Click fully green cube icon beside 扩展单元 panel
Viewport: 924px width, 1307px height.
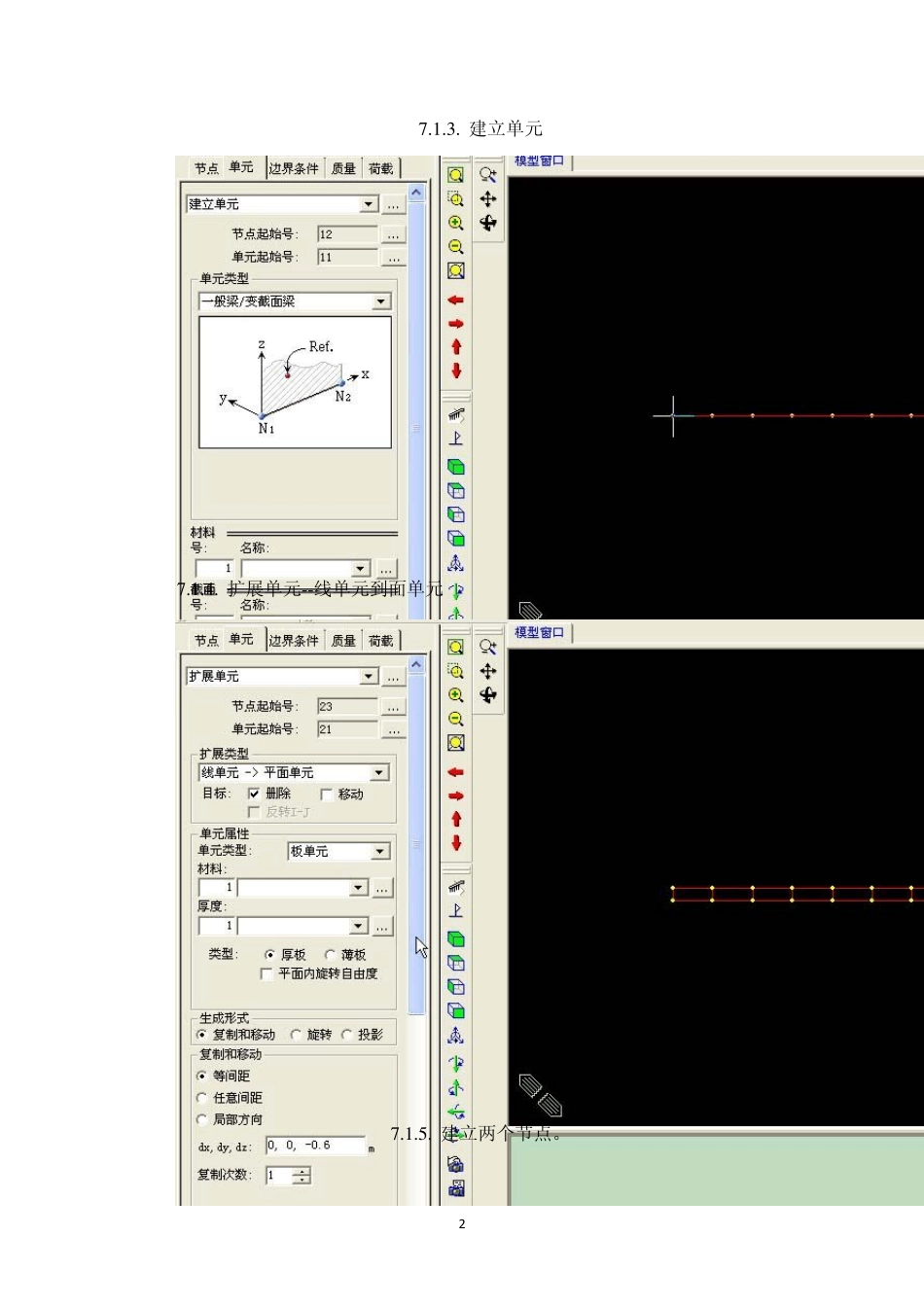[455, 938]
